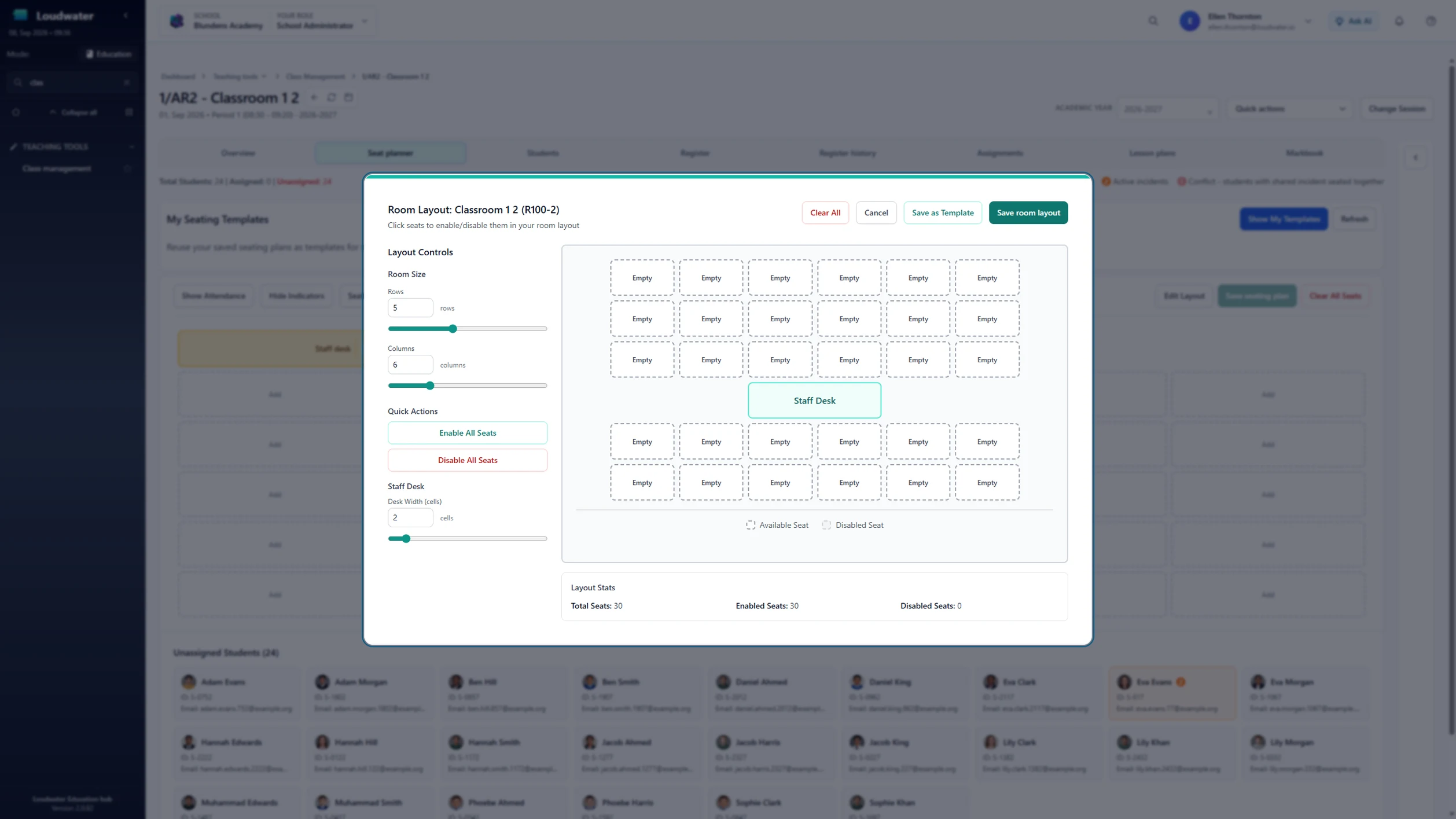Click the Loudwater logo icon
Screen dimensions: 1456x819
tap(20, 15)
